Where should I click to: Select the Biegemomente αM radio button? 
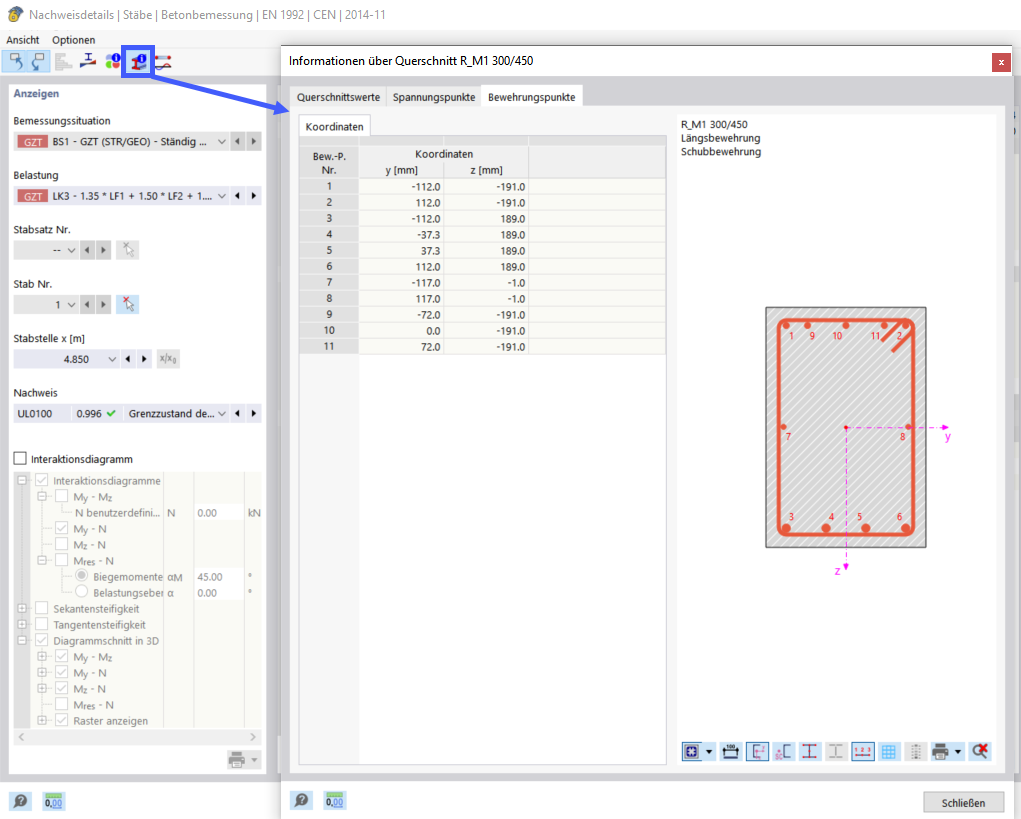pos(81,576)
